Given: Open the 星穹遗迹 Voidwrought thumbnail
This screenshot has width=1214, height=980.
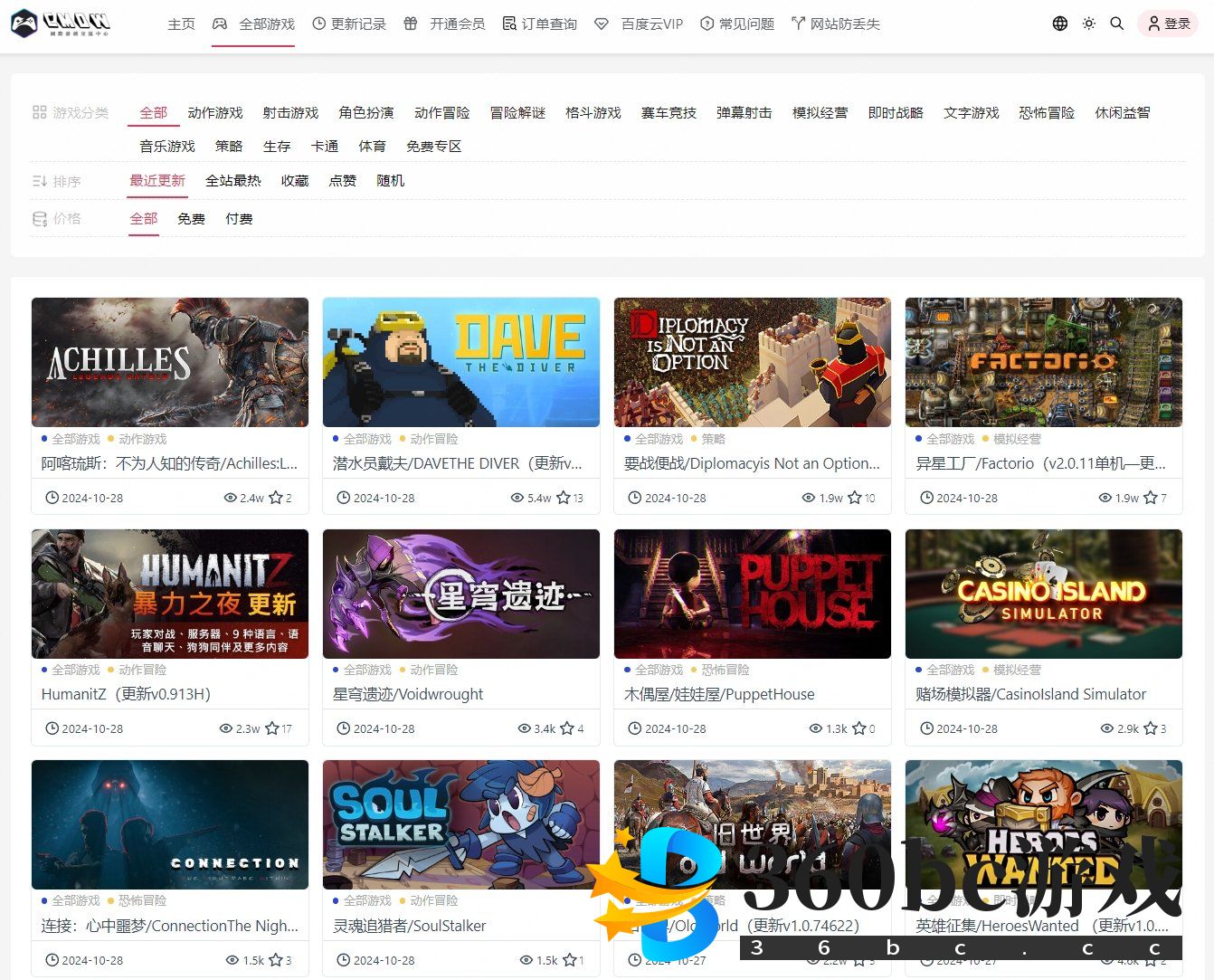Looking at the screenshot, I should pos(461,594).
